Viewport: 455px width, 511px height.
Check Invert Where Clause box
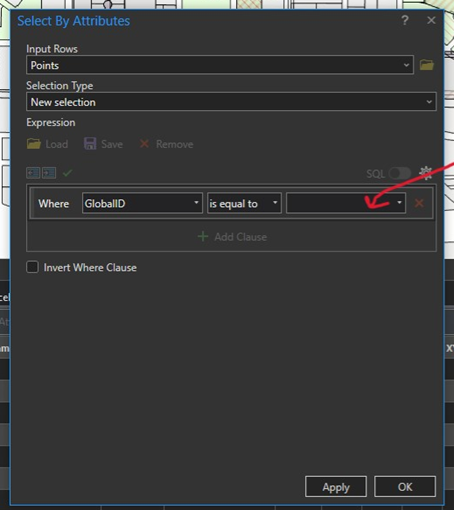pos(32,267)
